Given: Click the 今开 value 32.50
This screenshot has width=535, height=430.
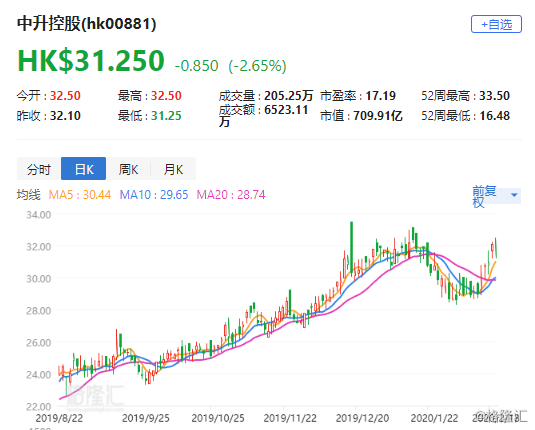Looking at the screenshot, I should click(x=65, y=96).
